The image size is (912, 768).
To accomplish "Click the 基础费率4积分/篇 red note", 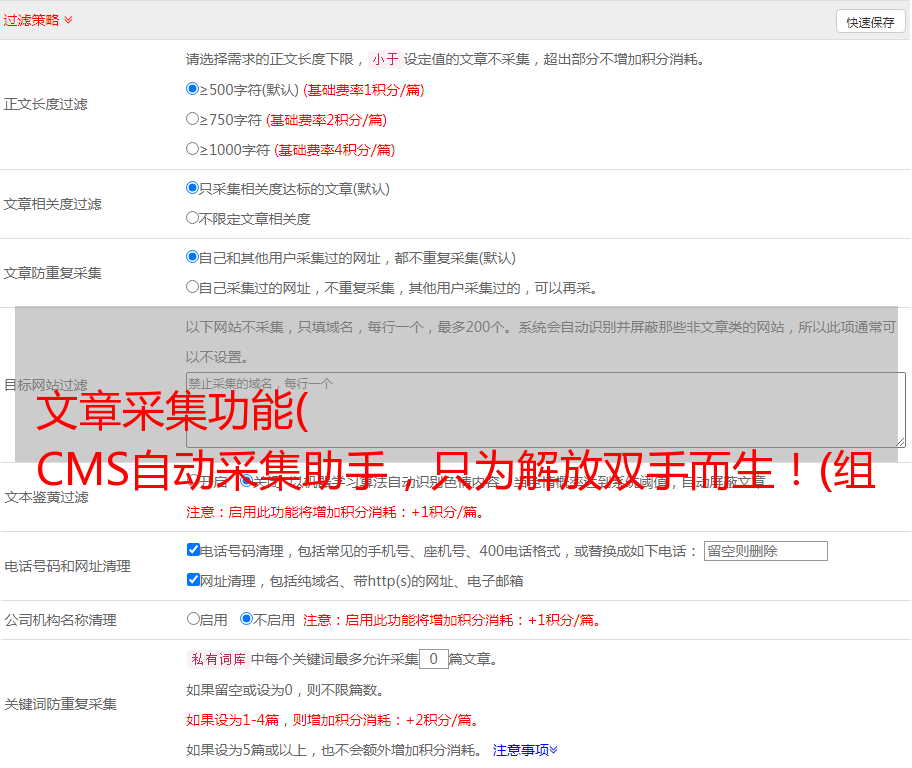I will (335, 150).
